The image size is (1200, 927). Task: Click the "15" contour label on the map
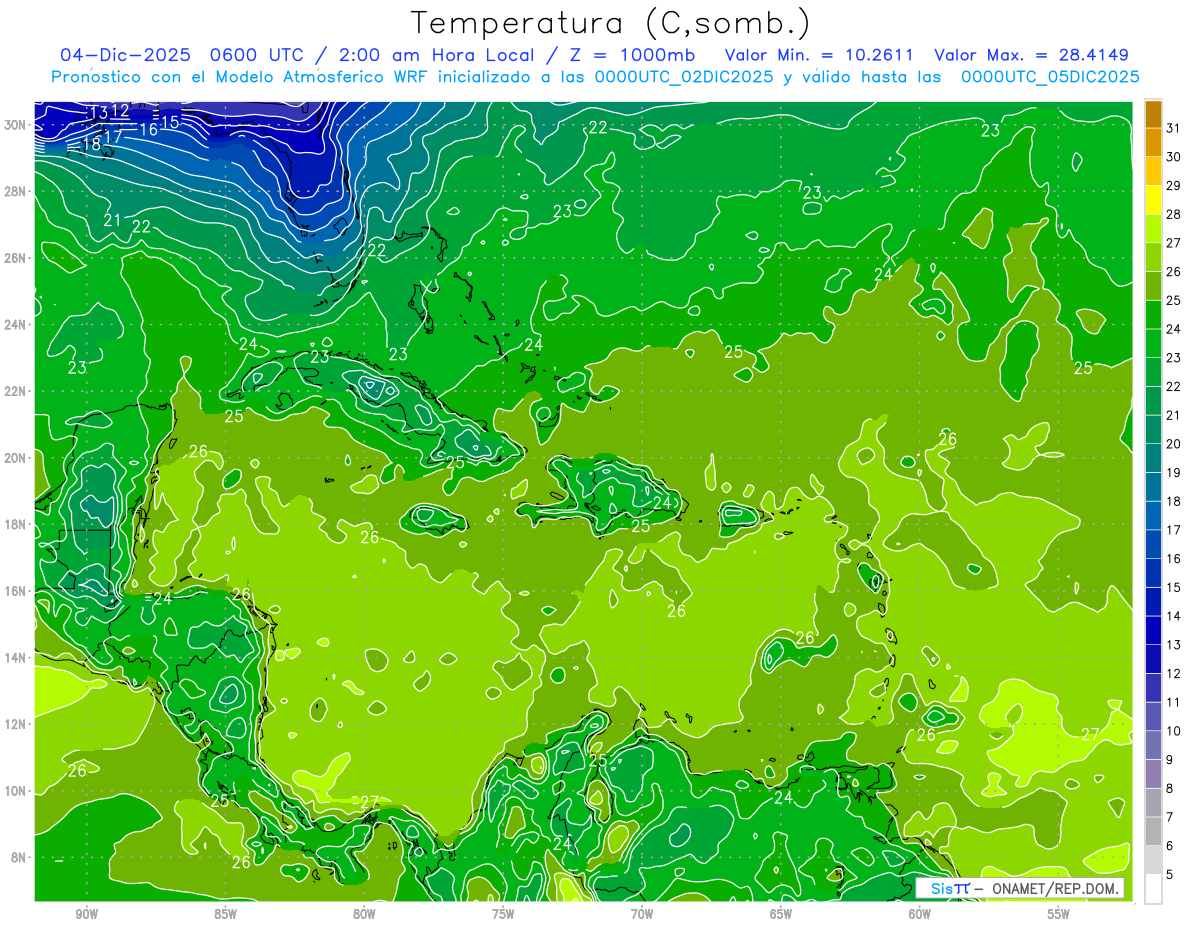(x=170, y=121)
